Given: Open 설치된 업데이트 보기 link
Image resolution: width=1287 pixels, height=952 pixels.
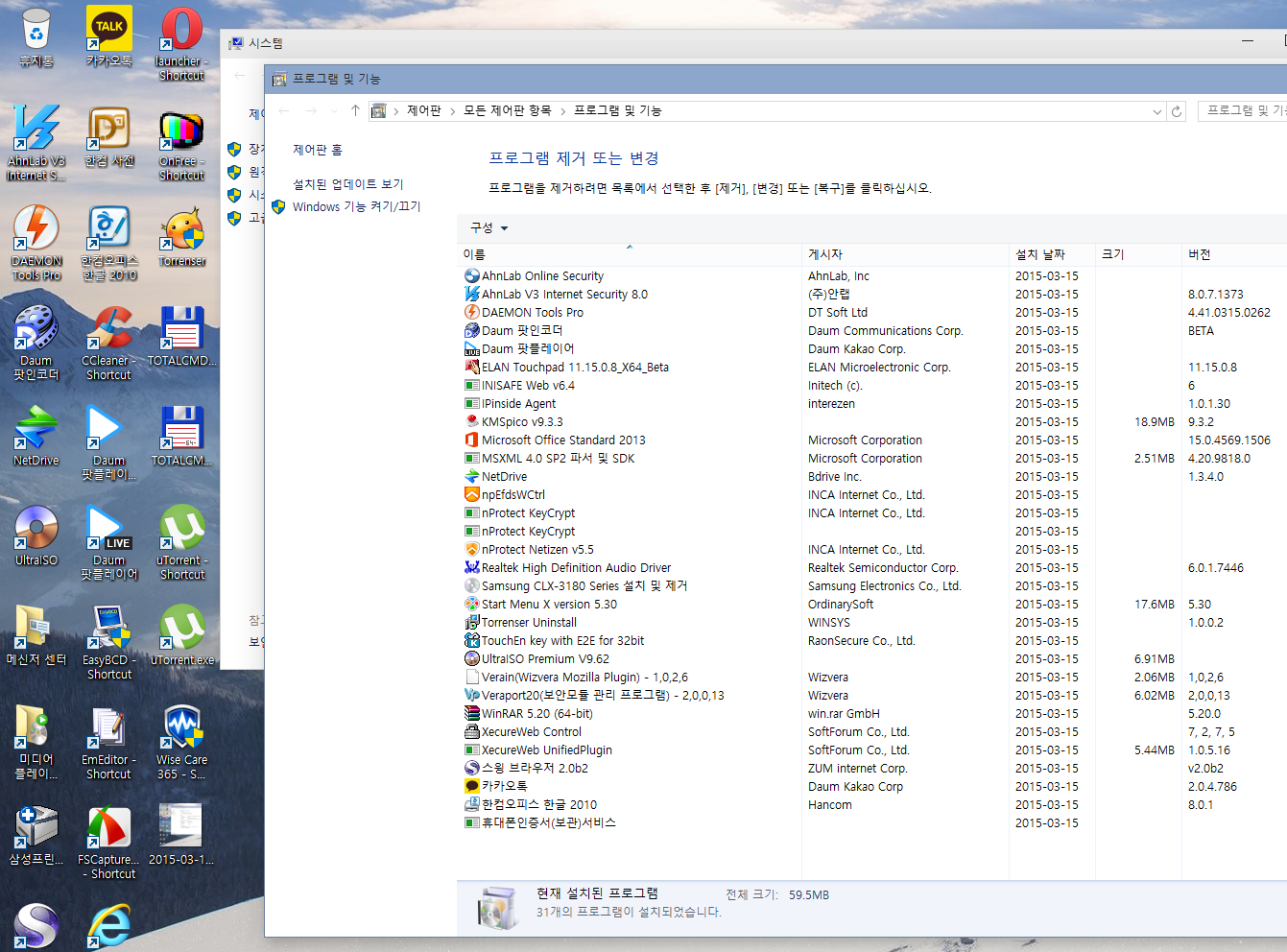Looking at the screenshot, I should (348, 184).
